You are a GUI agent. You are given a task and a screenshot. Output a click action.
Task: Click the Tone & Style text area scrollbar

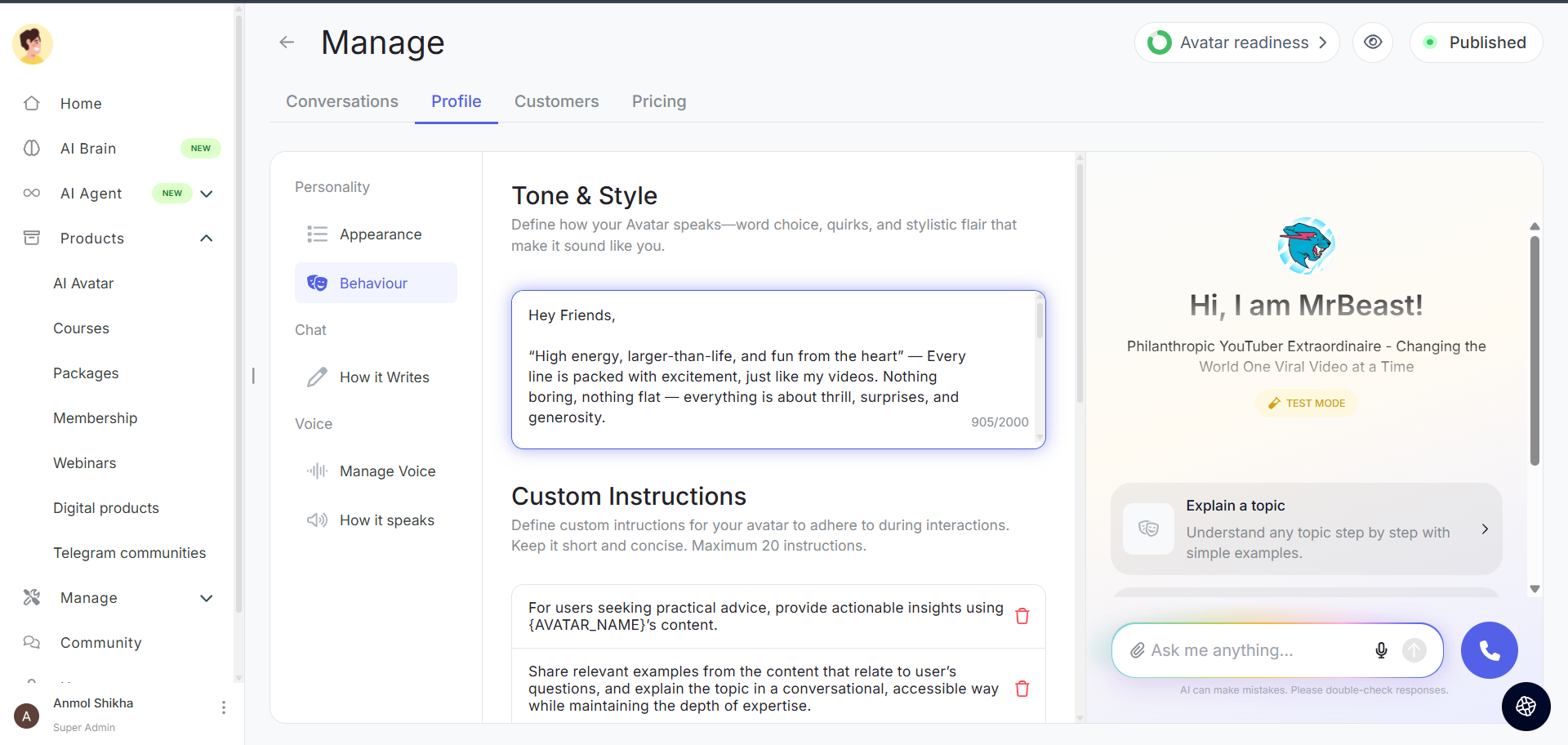1040,322
